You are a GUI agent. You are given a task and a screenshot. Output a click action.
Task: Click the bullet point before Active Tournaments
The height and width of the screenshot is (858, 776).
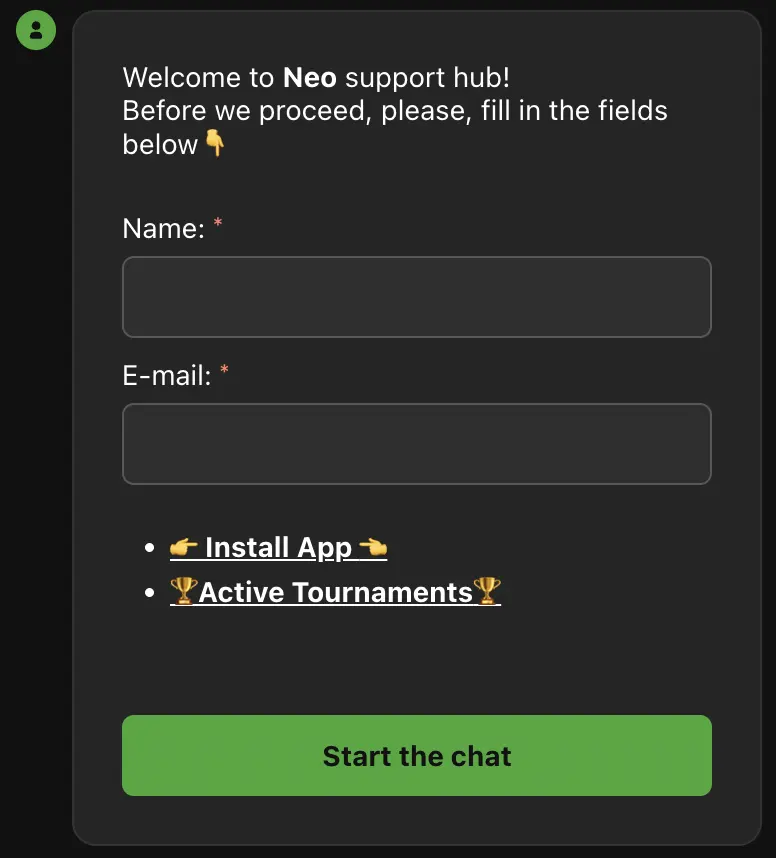click(x=150, y=593)
